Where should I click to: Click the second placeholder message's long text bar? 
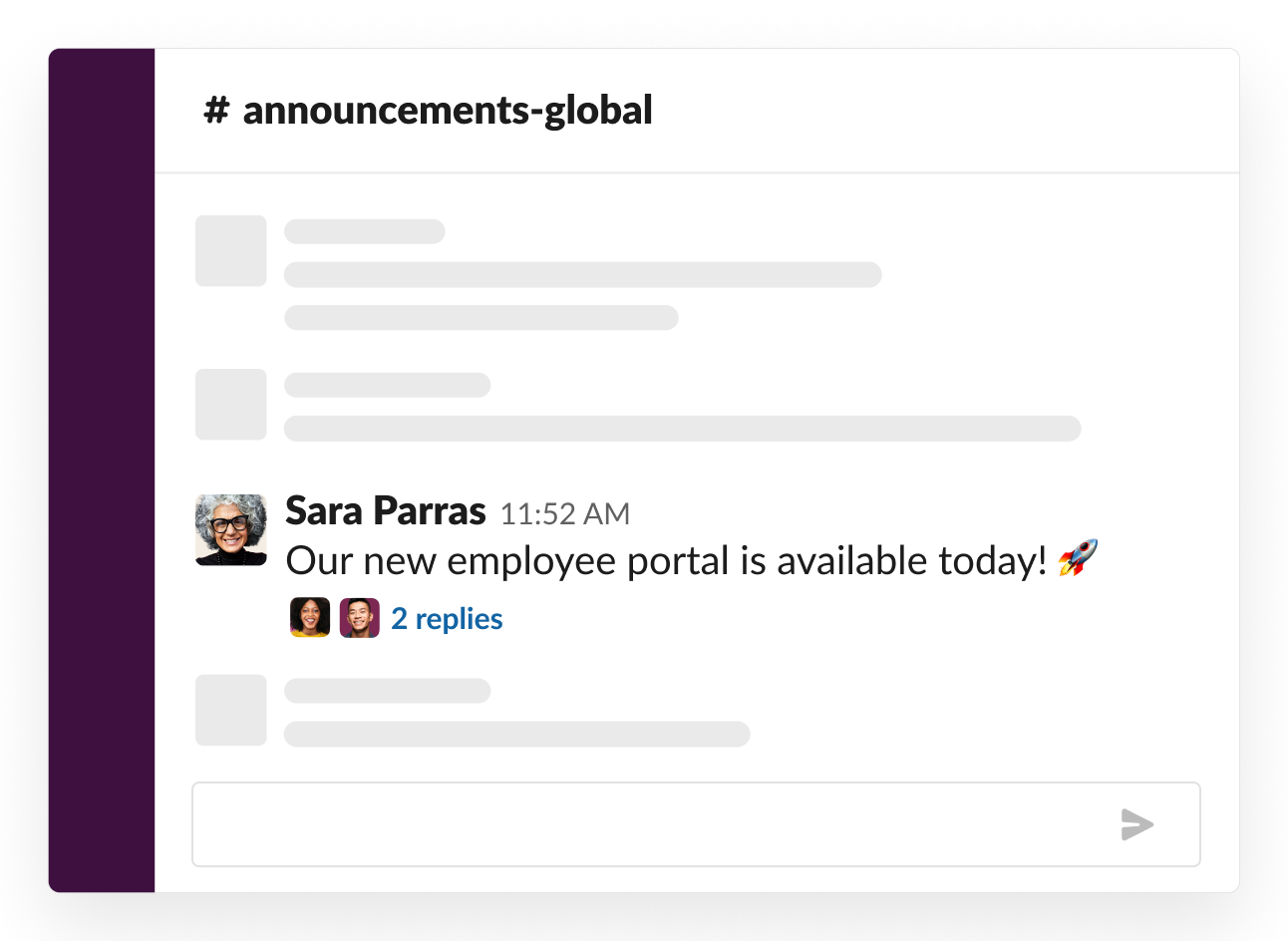point(683,429)
